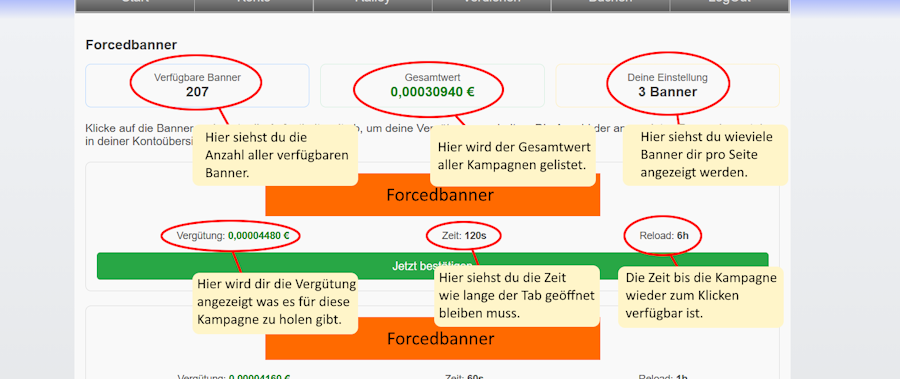The image size is (900, 379).
Task: Open the second orange Forcedbanner banner below
Action: [432, 338]
